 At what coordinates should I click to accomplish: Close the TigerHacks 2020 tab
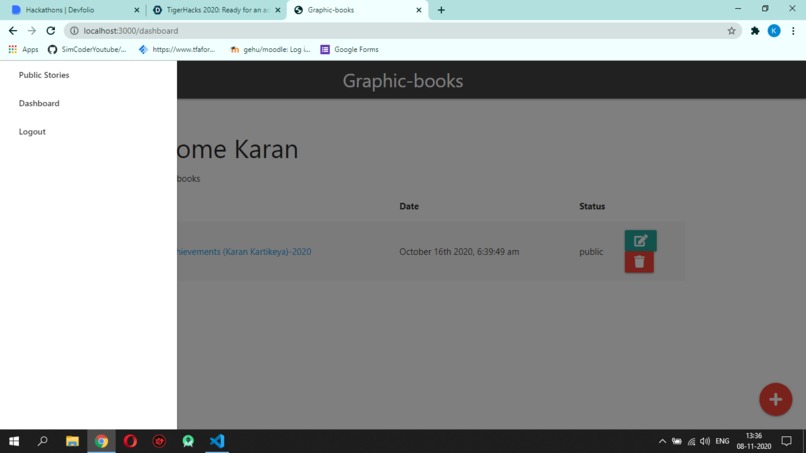[278, 10]
